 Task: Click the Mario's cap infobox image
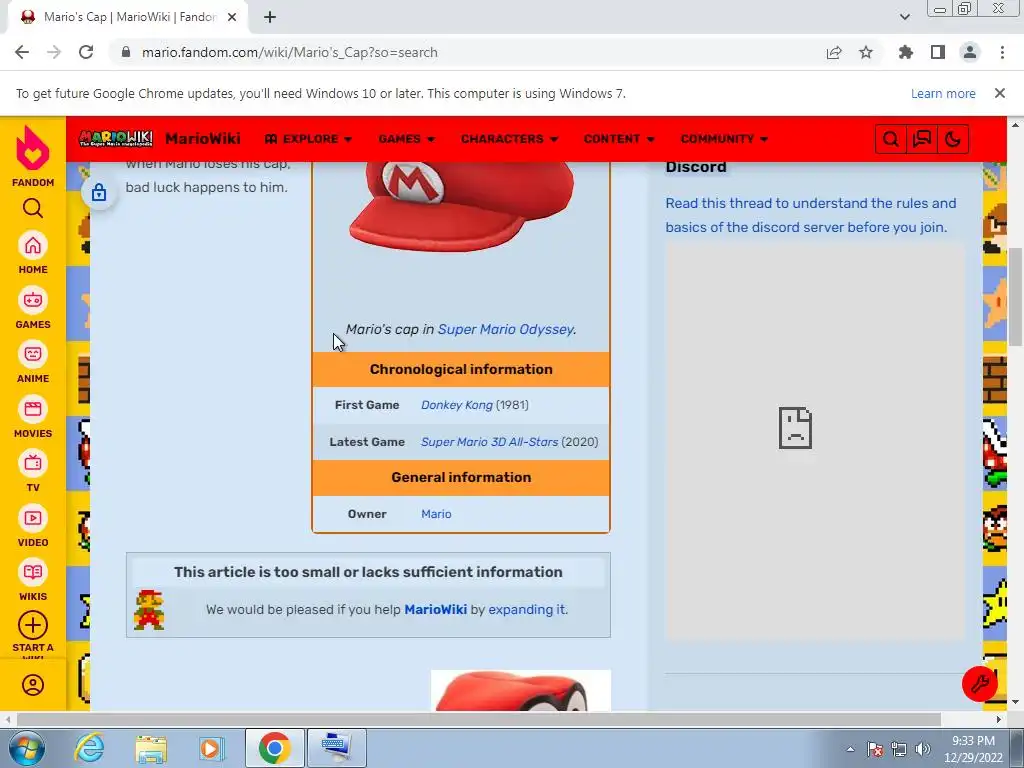[461, 205]
